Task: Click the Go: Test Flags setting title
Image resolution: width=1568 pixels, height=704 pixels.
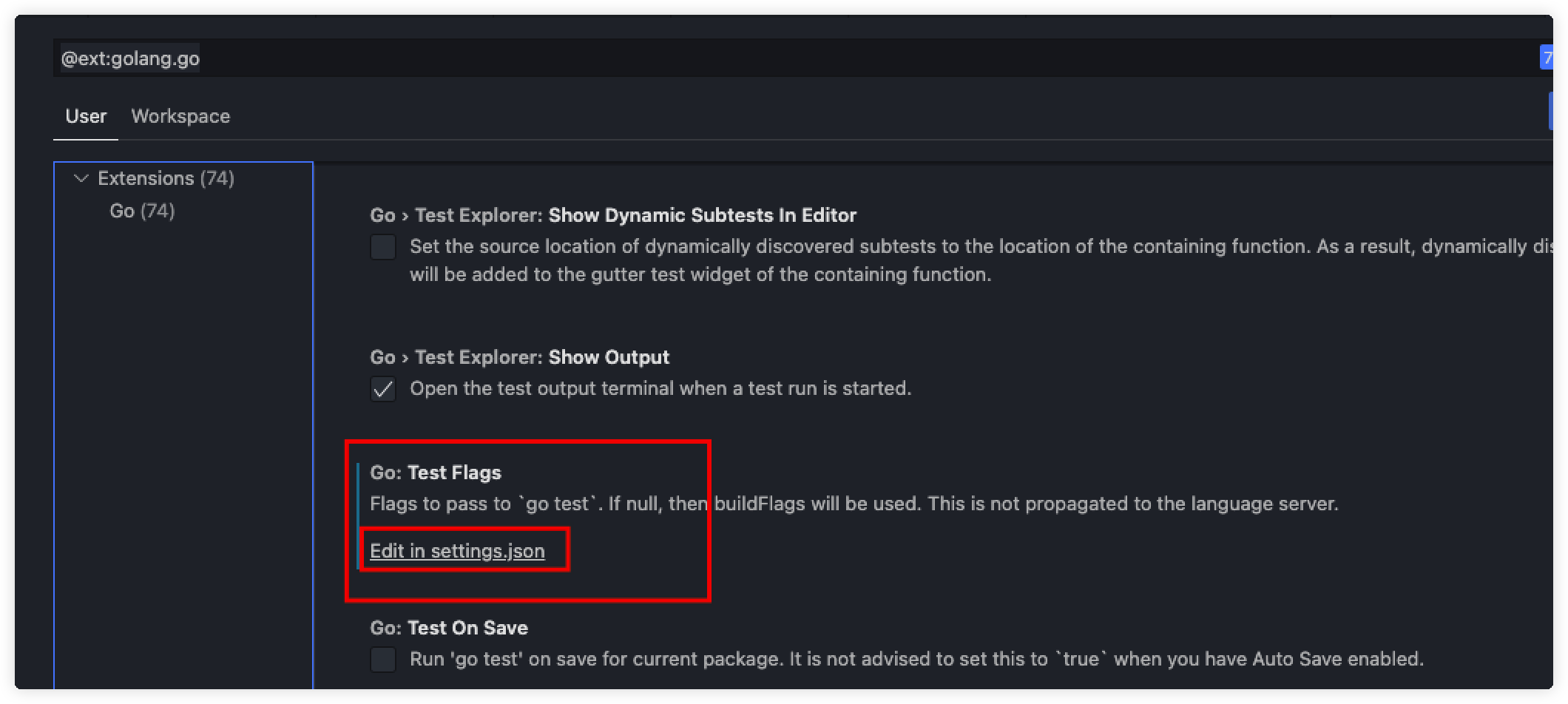Action: pyautogui.click(x=436, y=473)
